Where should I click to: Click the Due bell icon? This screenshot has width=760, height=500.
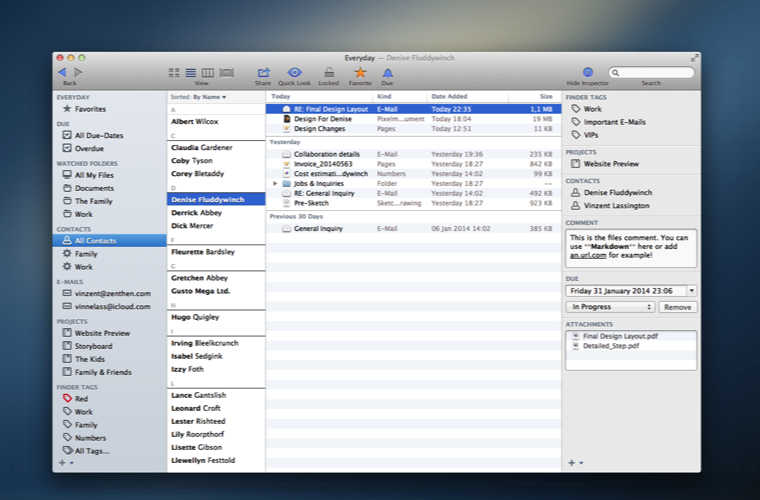pos(387,72)
